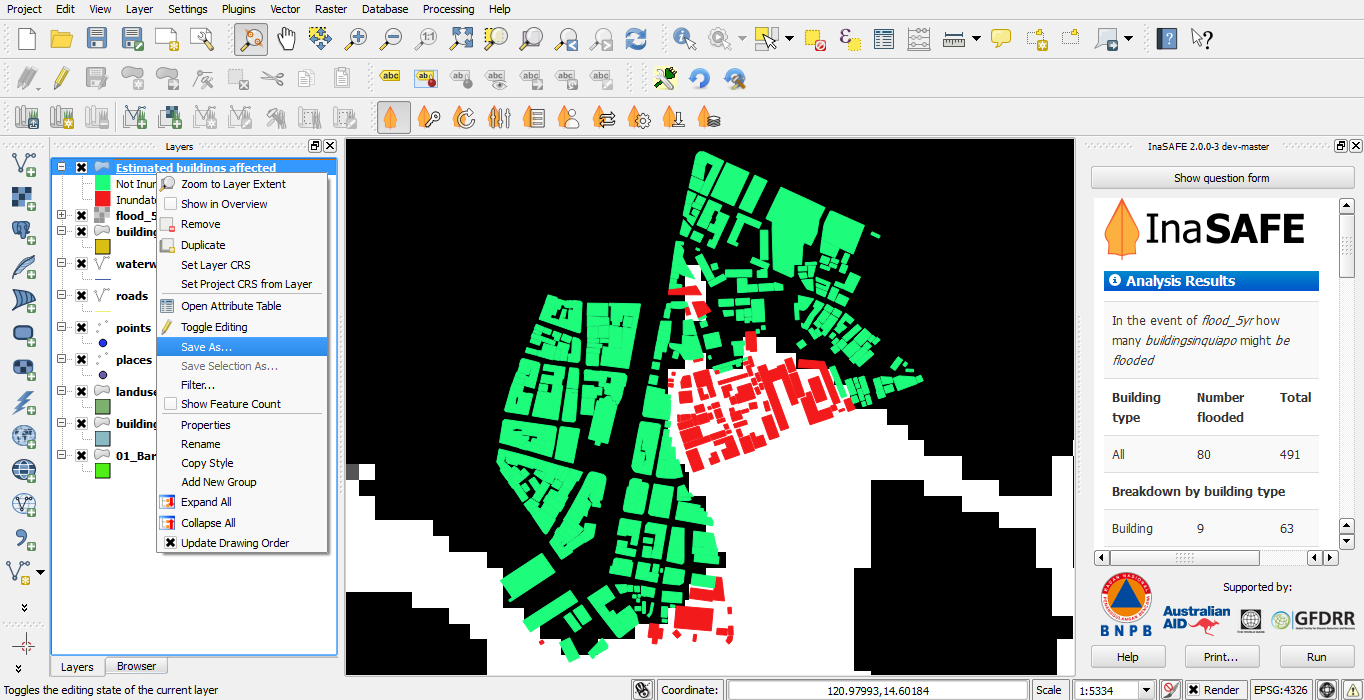Image resolution: width=1364 pixels, height=700 pixels.
Task: Open the Measure tool dropdown arrow
Action: click(976, 39)
